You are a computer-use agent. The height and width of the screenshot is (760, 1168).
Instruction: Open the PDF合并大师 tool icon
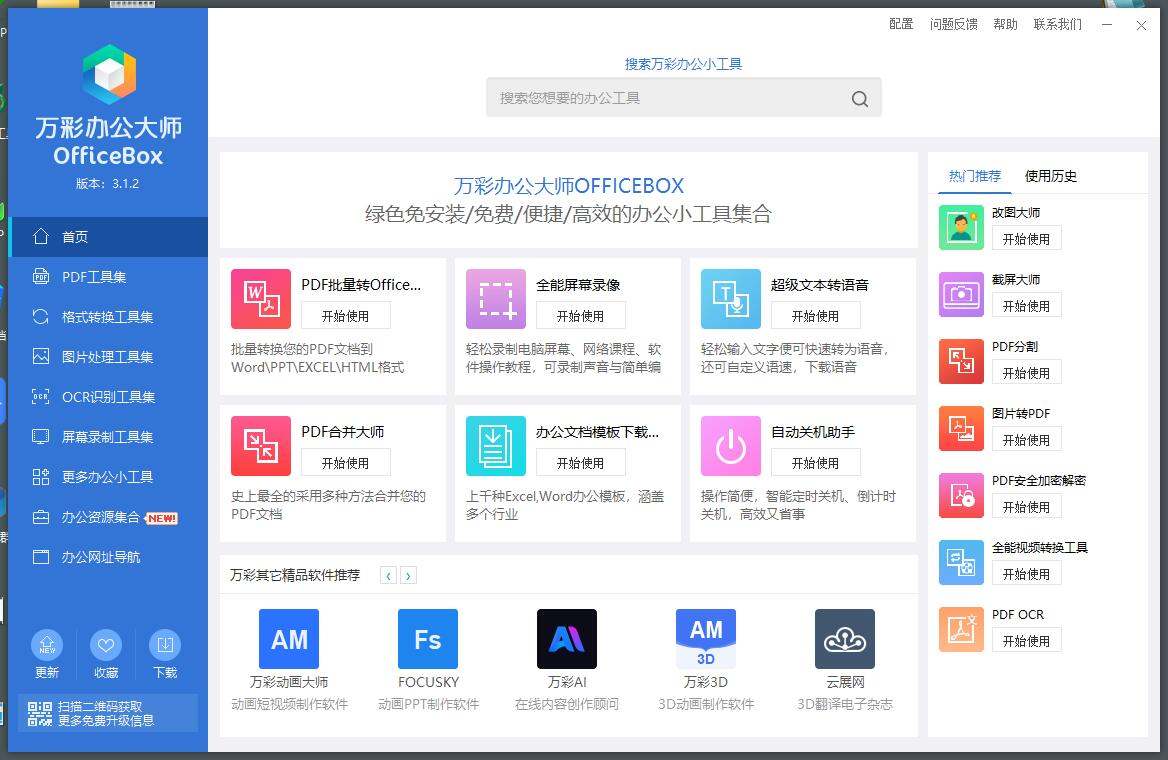(x=261, y=446)
